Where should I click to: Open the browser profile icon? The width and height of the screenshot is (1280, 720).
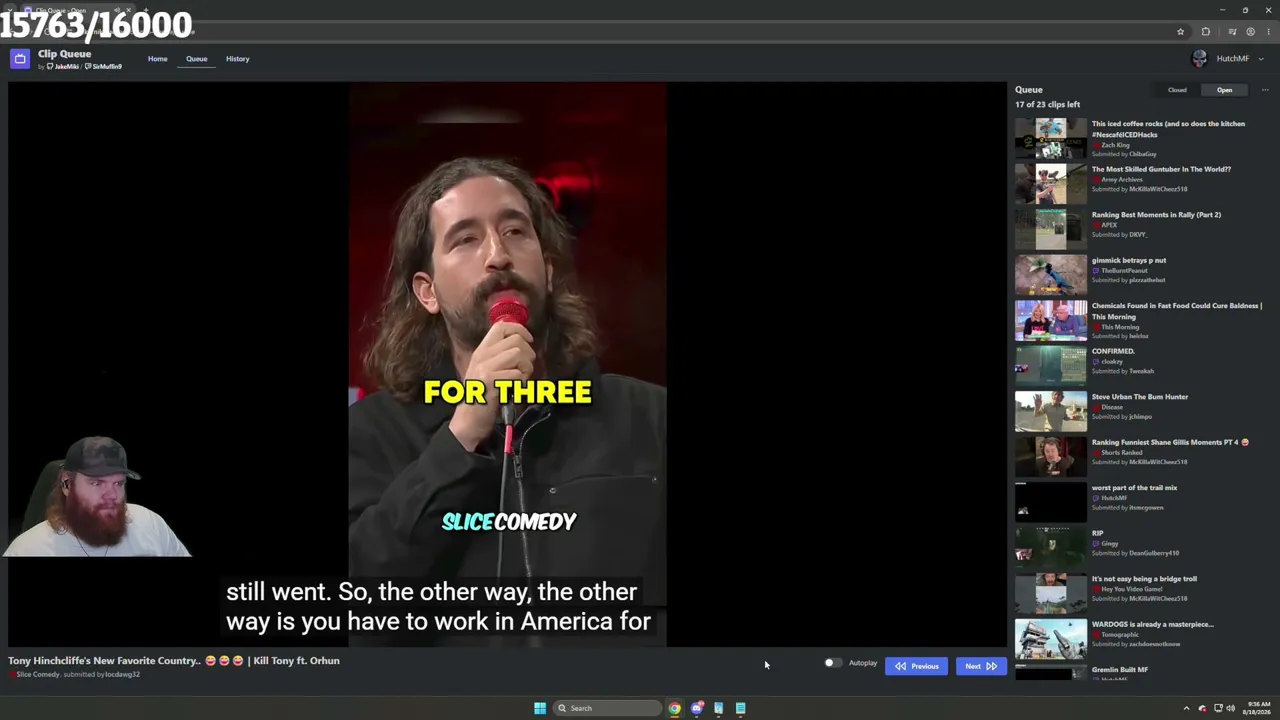point(1250,32)
